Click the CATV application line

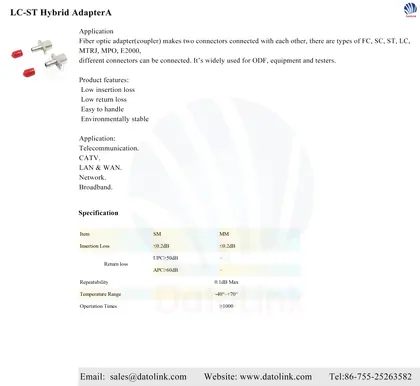point(89,158)
